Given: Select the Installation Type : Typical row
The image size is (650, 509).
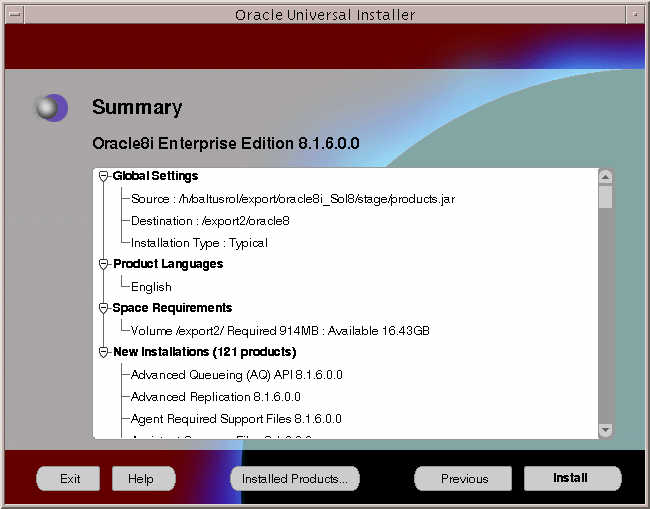Looking at the screenshot, I should [199, 243].
